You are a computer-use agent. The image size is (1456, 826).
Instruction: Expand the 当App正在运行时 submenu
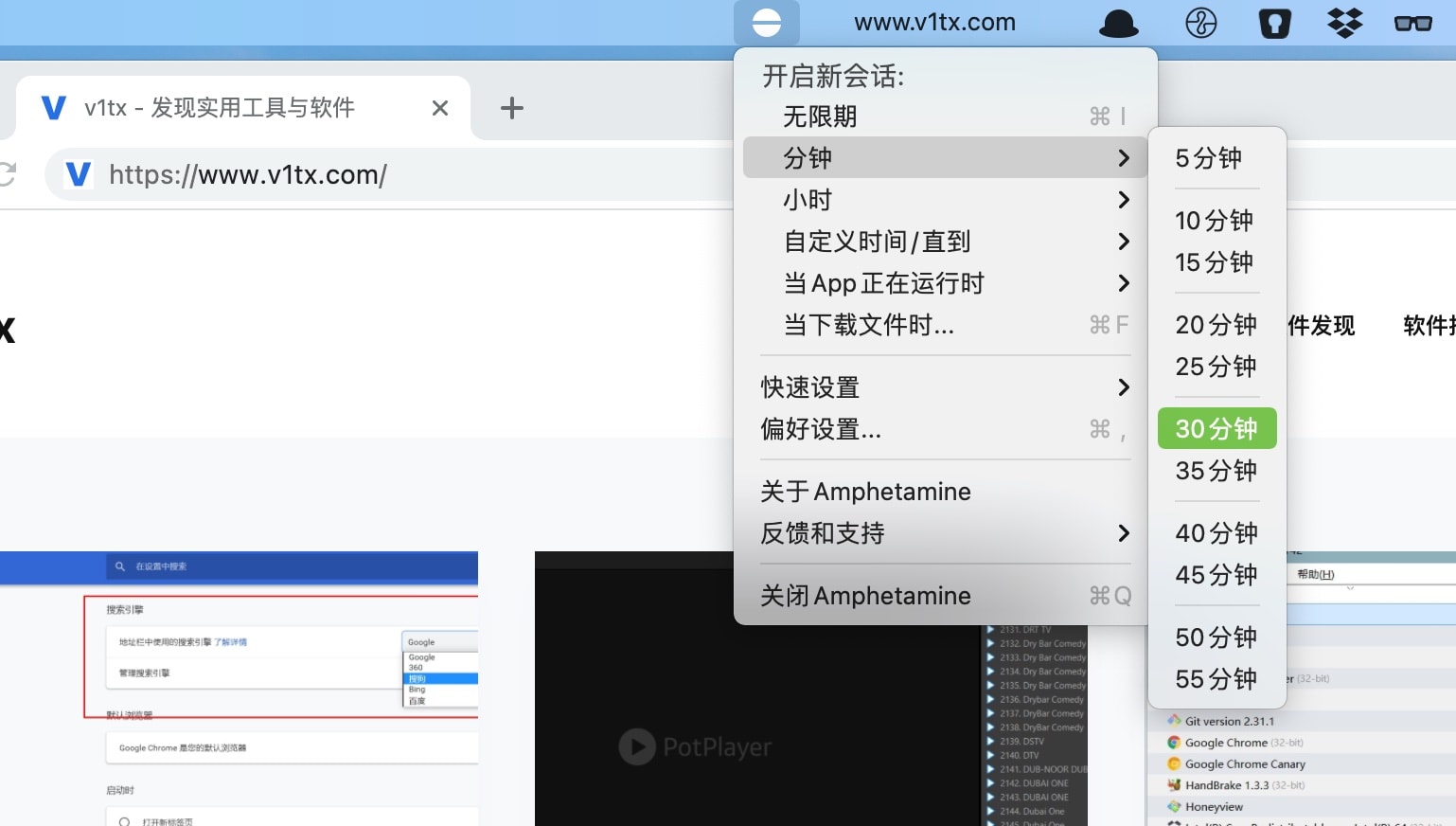coord(946,283)
